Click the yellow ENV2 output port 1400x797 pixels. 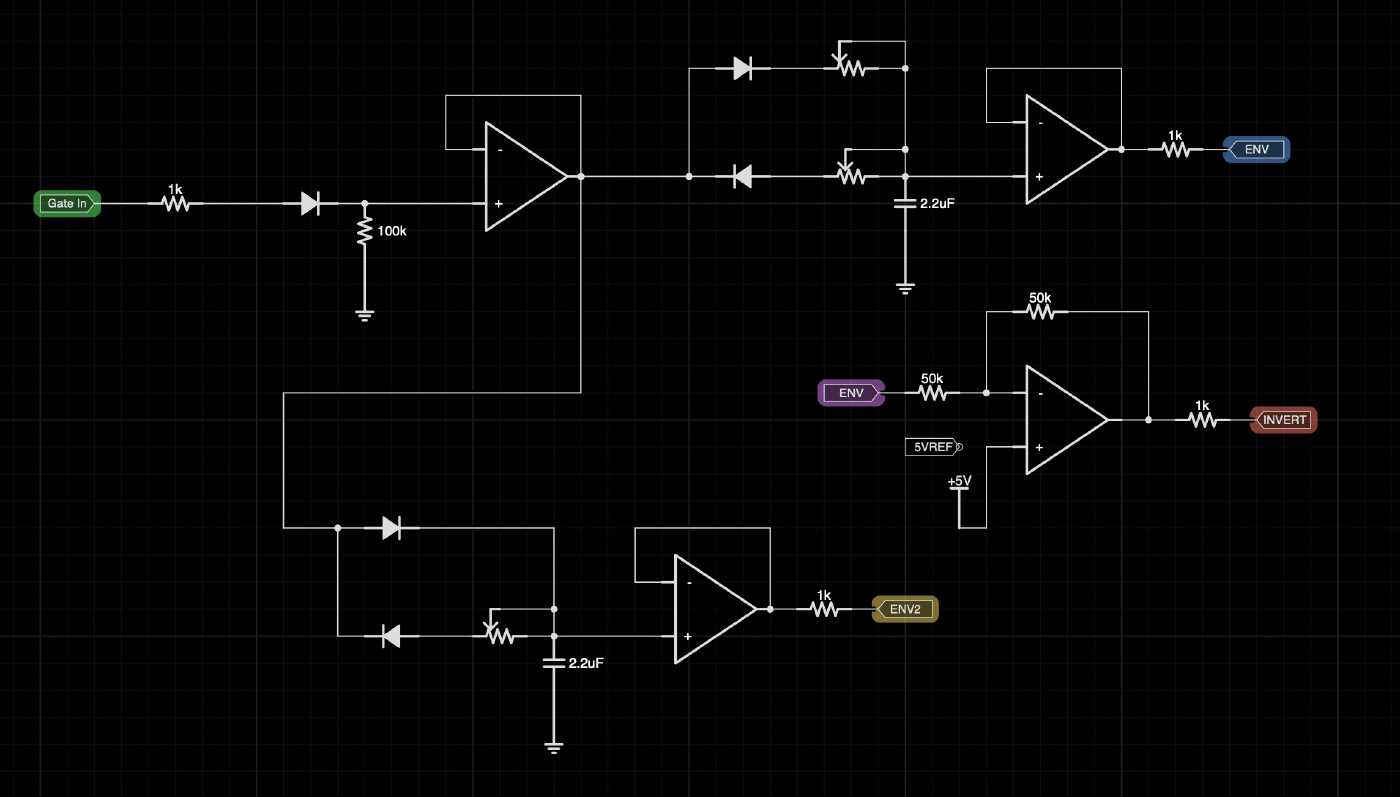click(x=905, y=609)
